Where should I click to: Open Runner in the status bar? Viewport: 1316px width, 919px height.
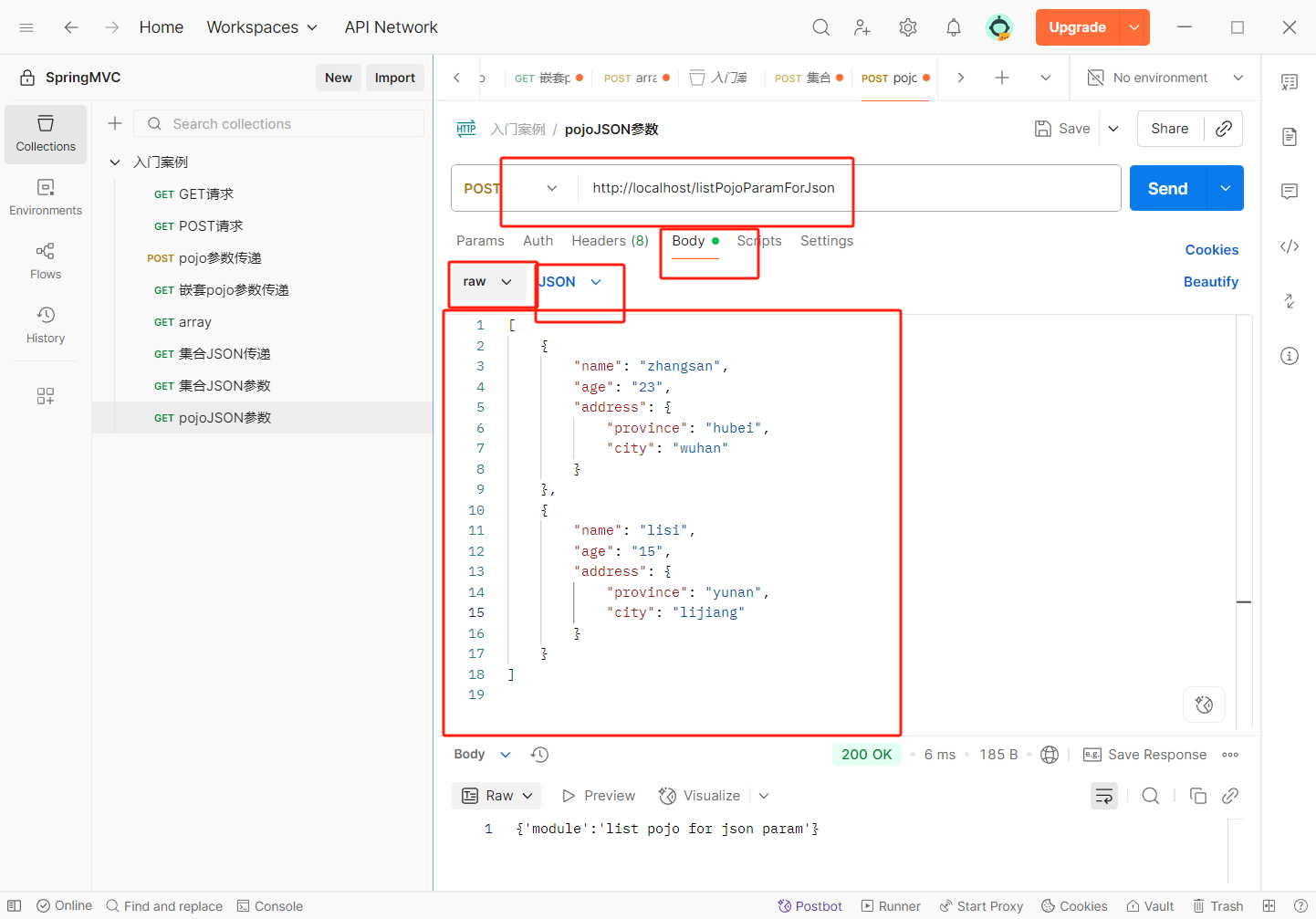click(891, 905)
